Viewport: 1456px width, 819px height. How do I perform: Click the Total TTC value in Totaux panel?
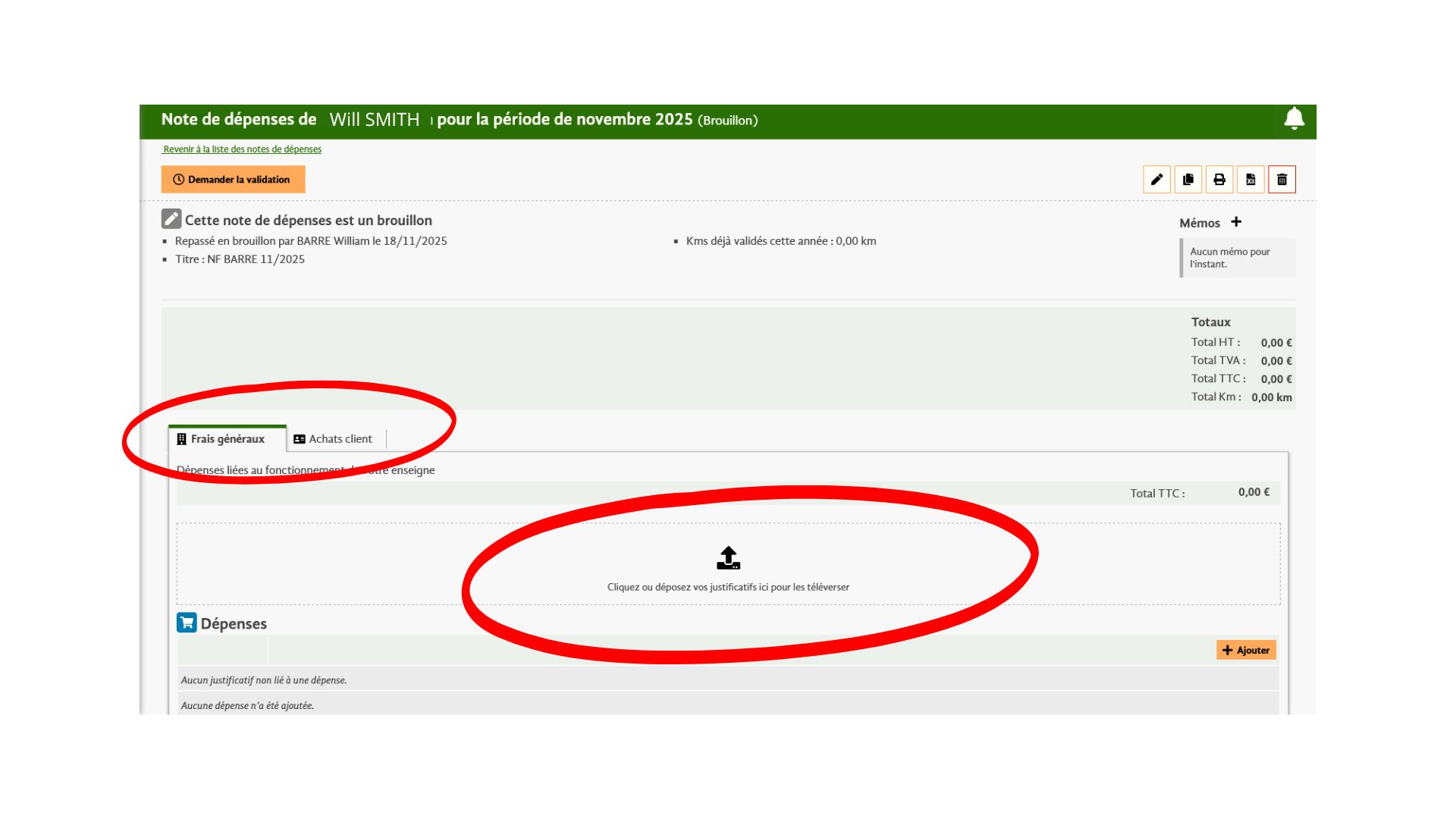point(1276,379)
